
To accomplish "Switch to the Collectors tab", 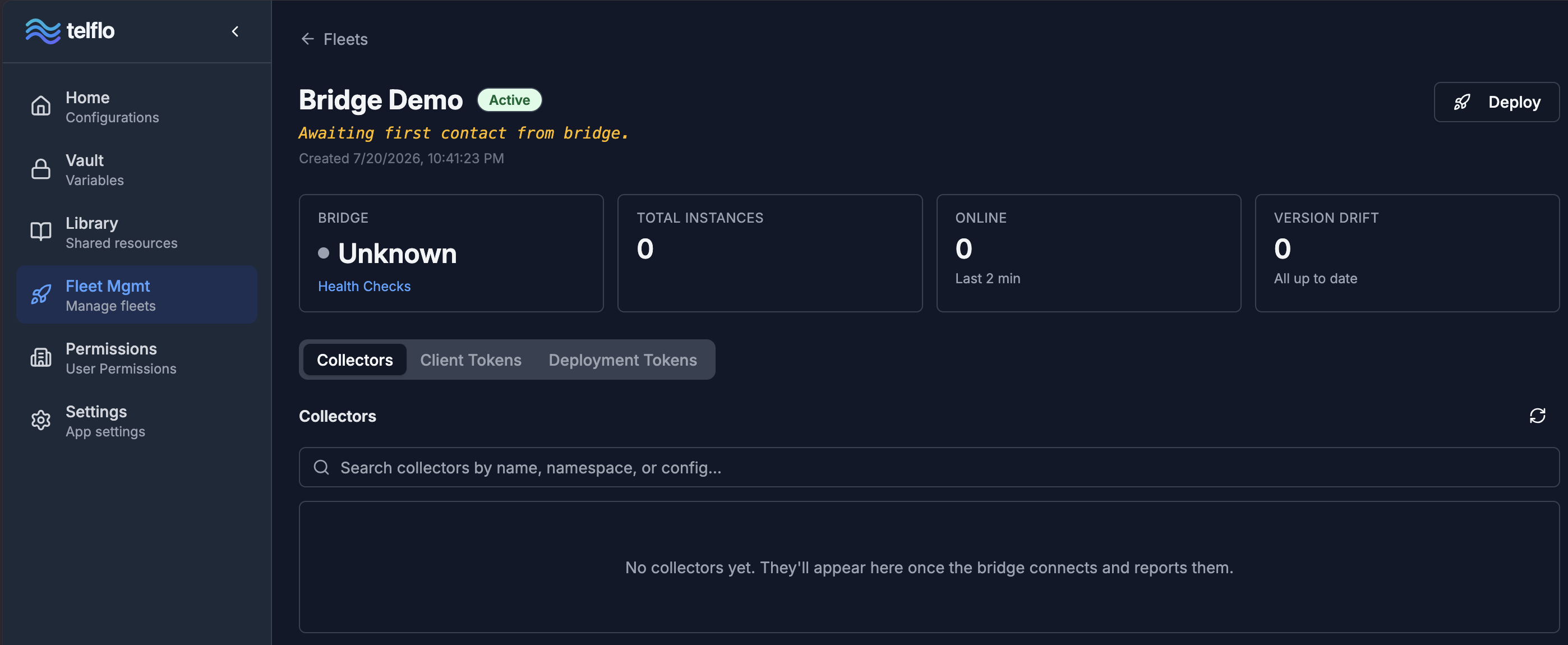I will coord(354,360).
